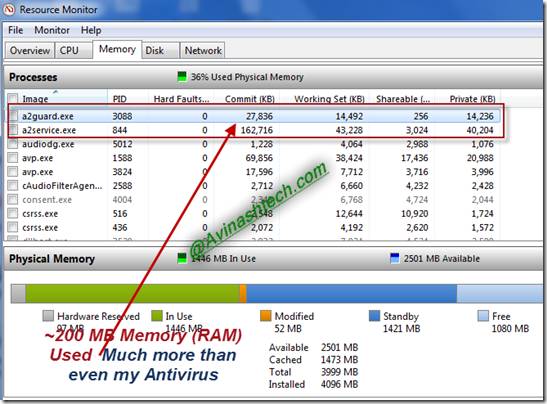
Task: Check the audiodg.exe process checkbox
Action: pos(13,144)
